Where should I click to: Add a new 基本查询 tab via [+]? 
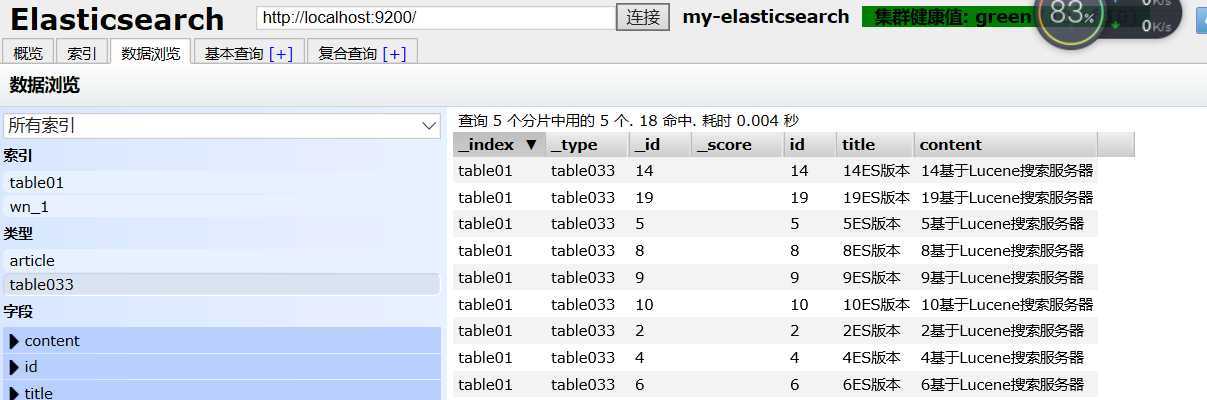pyautogui.click(x=281, y=53)
